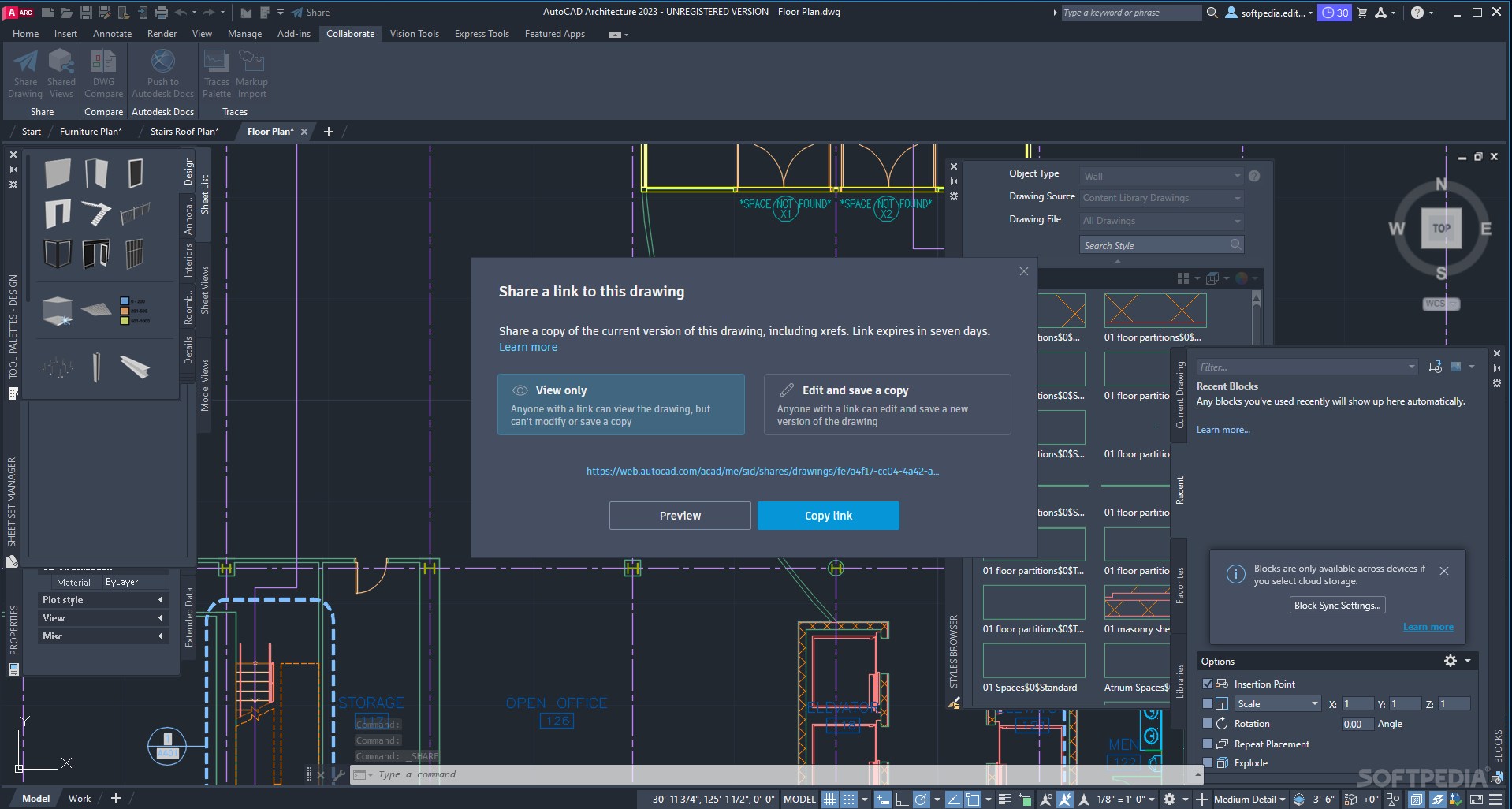The image size is (1512, 809).
Task: Enable the Rotation checkbox
Action: coord(1207,723)
